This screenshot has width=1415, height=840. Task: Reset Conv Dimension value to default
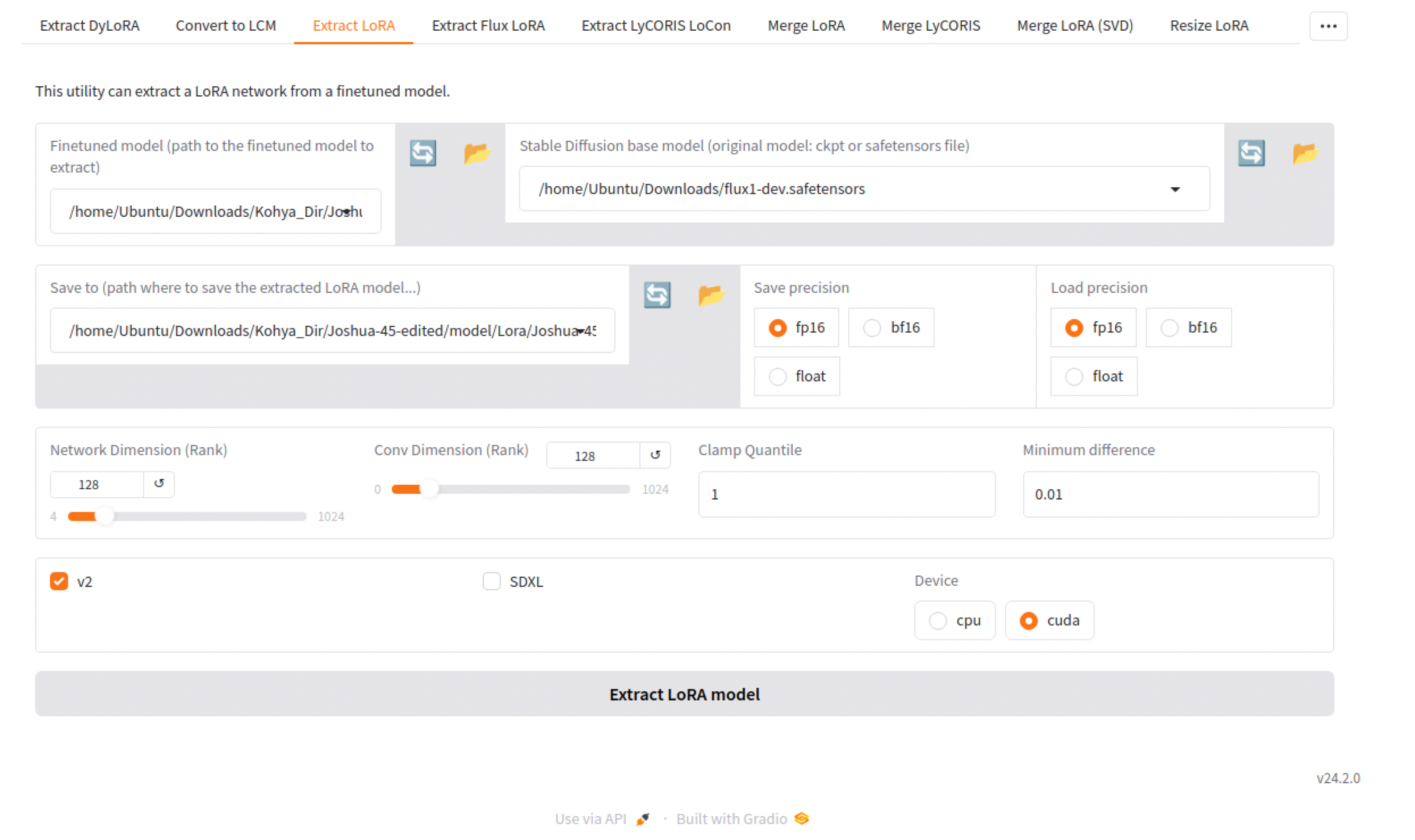655,455
